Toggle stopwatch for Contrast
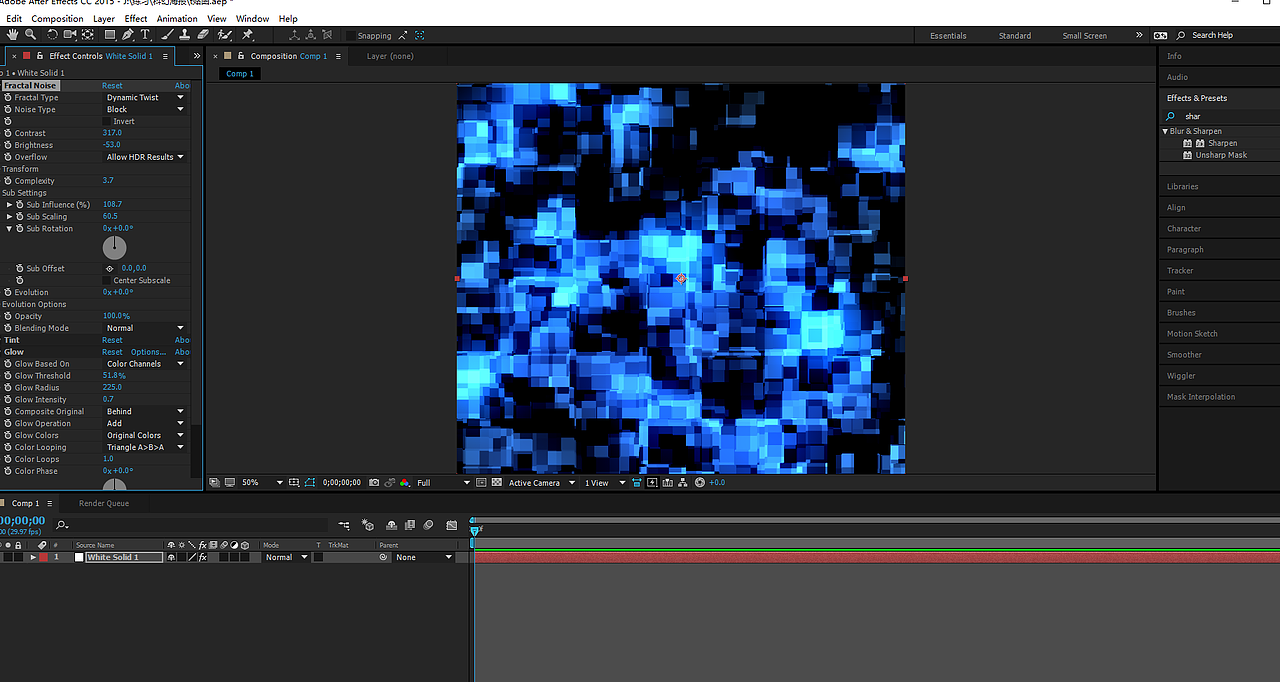This screenshot has height=682, width=1280. [x=8, y=133]
